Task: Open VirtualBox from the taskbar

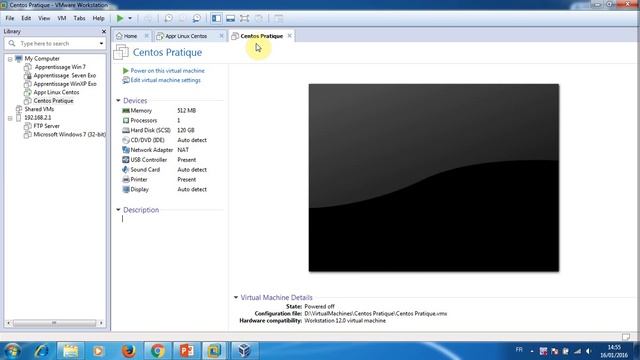Action: [244, 351]
